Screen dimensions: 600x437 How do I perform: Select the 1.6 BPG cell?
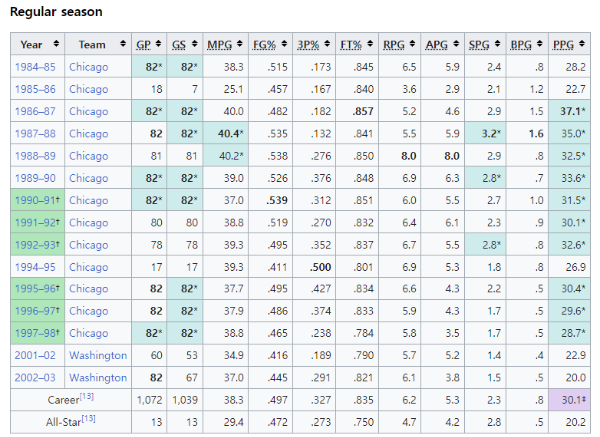pos(527,134)
